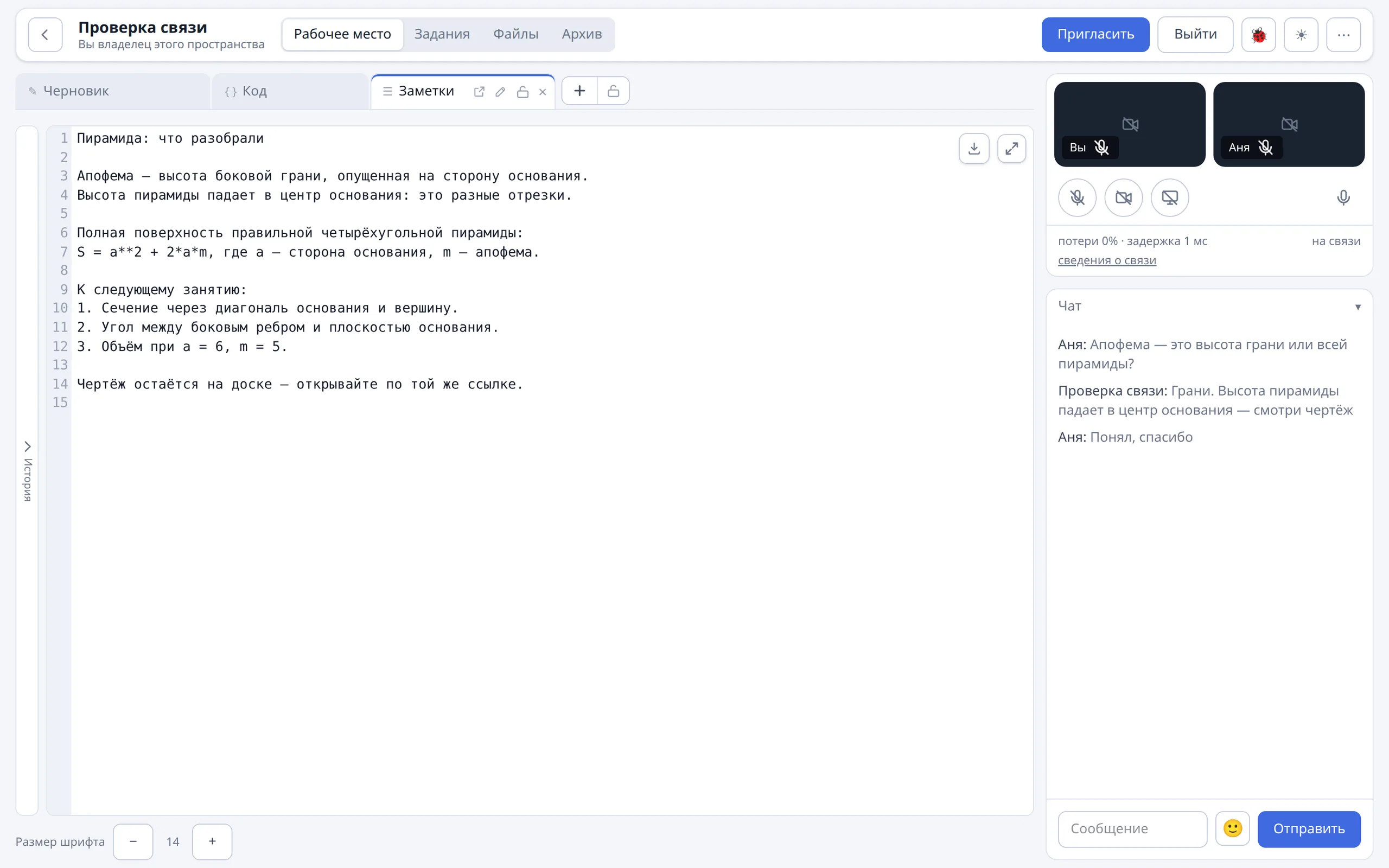
Task: Focus the Сообщение input field
Action: 1132,828
